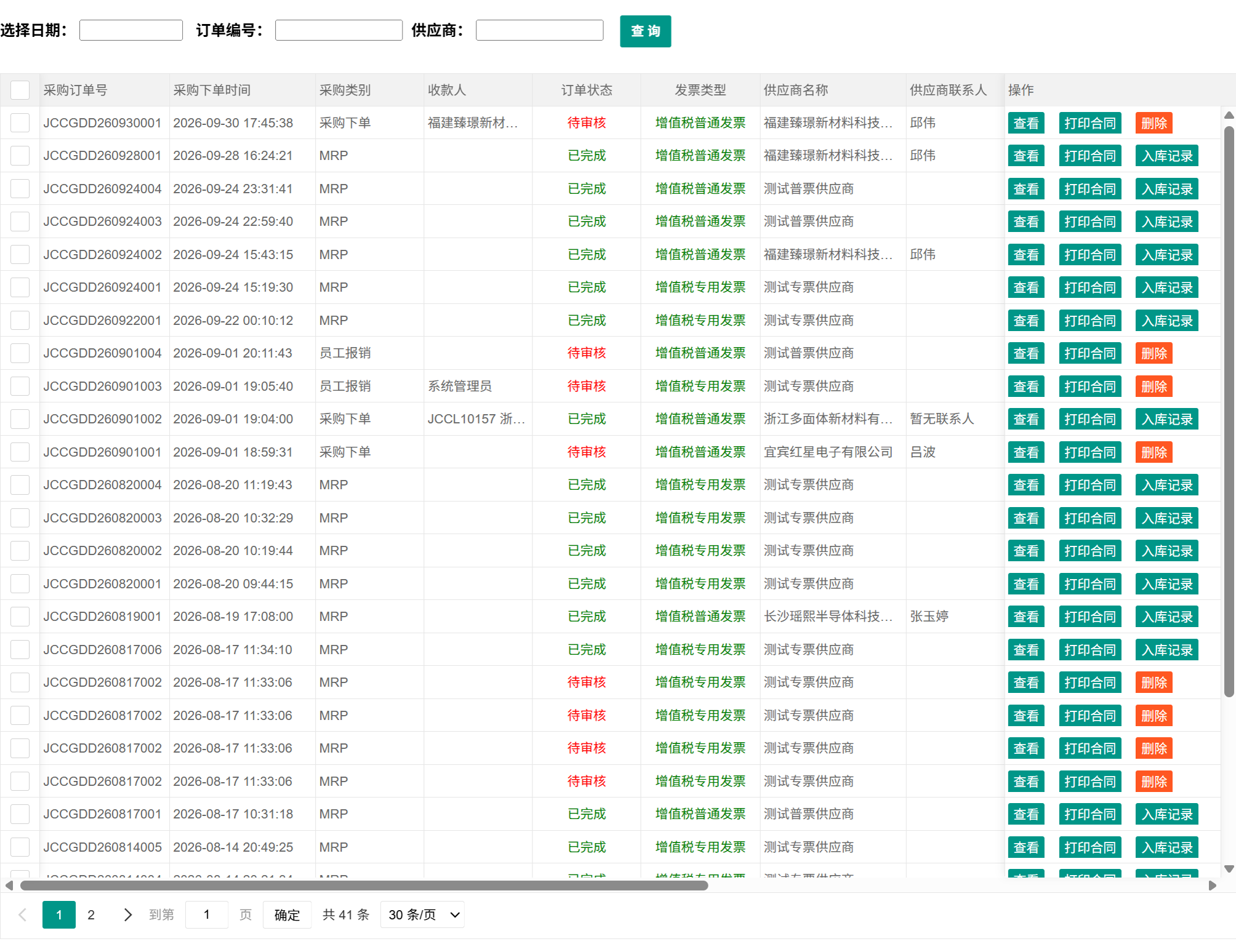1236x952 pixels.
Task: View order JCCGDD260817006
Action: 1026,650
